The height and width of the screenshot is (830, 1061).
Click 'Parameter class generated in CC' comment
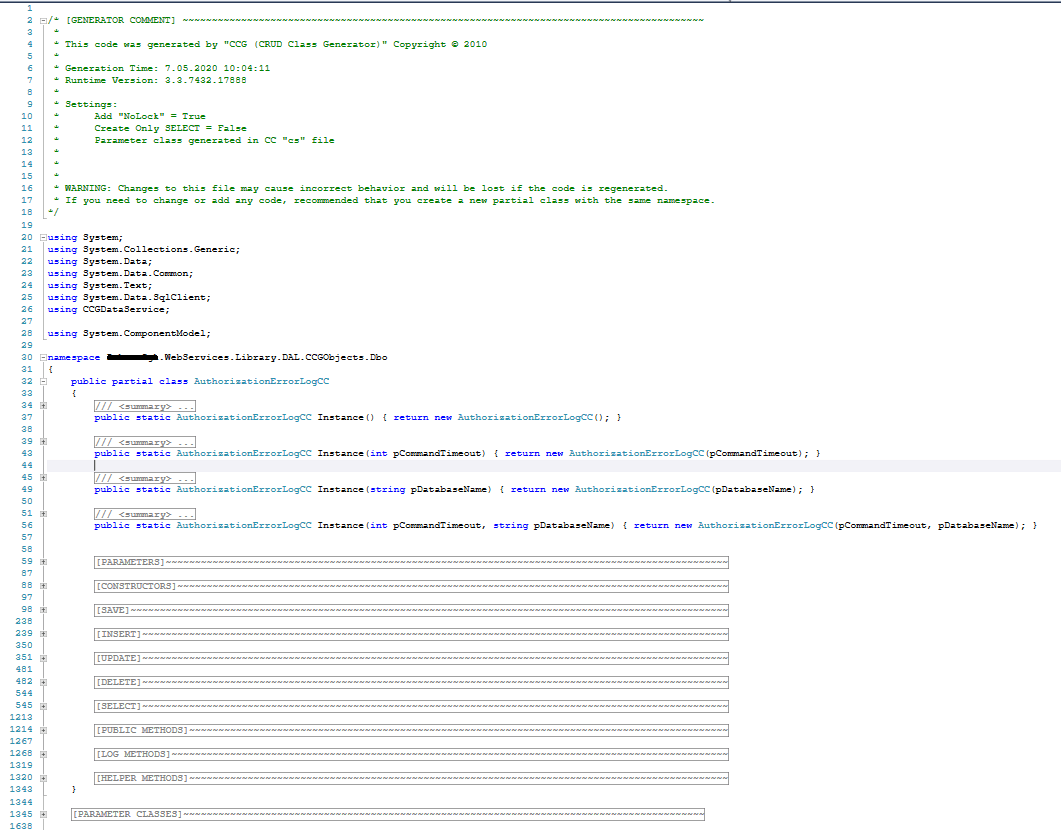215,141
